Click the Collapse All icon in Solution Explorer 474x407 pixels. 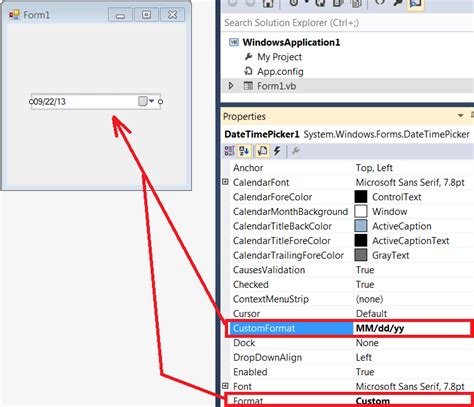(x=338, y=3)
